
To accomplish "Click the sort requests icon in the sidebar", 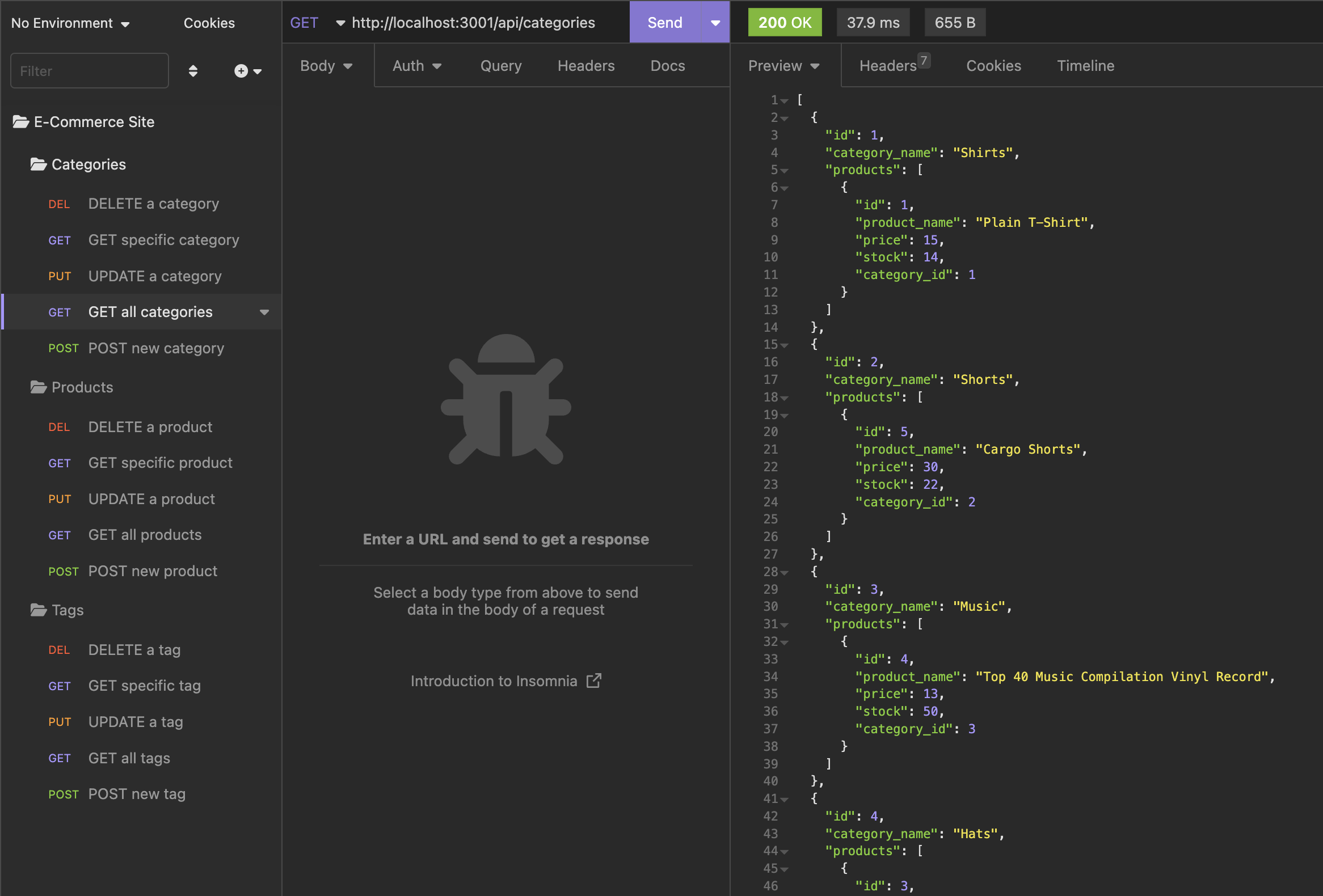I will [x=193, y=70].
